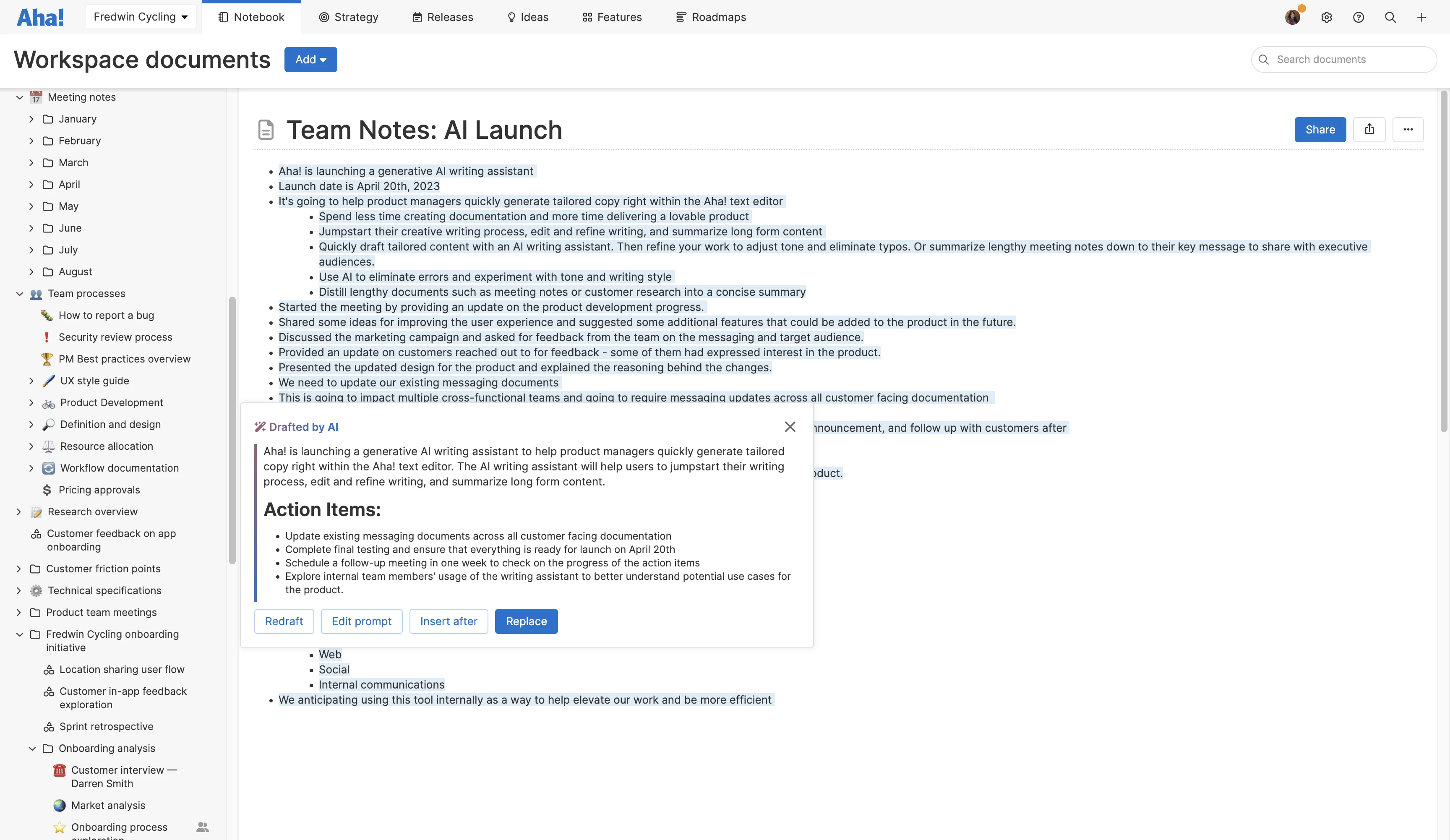The width and height of the screenshot is (1450, 840).
Task: Open user avatar profile menu
Action: (1292, 17)
